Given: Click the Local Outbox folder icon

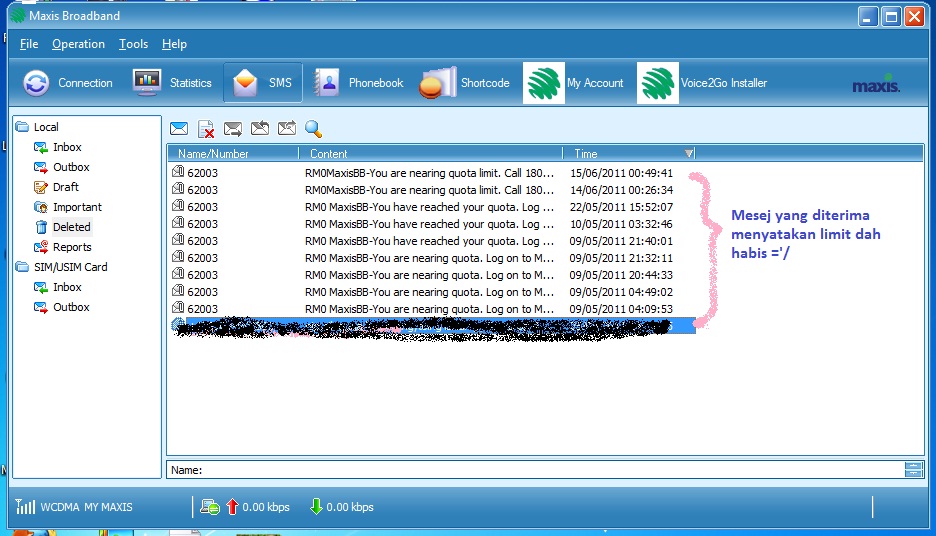Looking at the screenshot, I should [41, 167].
